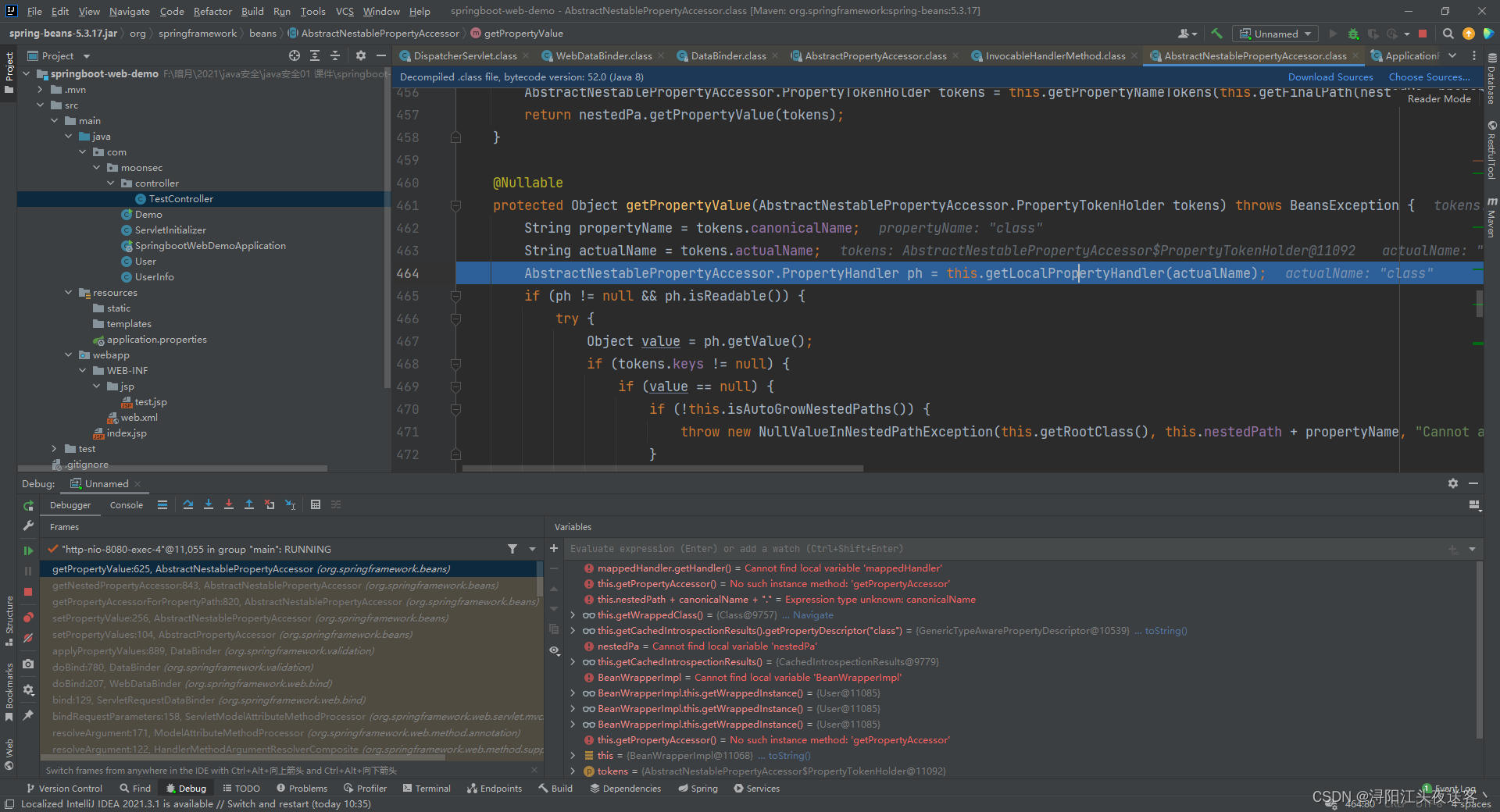Open the Endpoints tool window button
Image resolution: width=1500 pixels, height=812 pixels.
(495, 789)
